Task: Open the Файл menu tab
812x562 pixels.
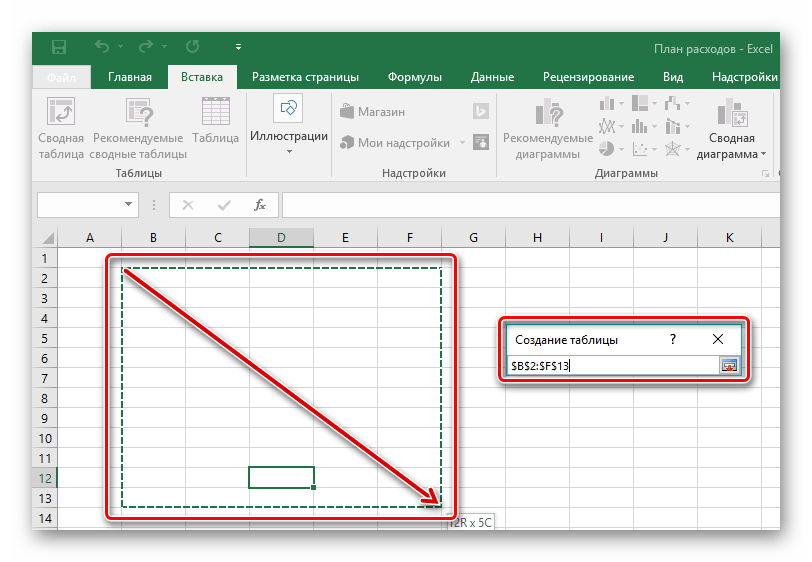Action: (61, 77)
